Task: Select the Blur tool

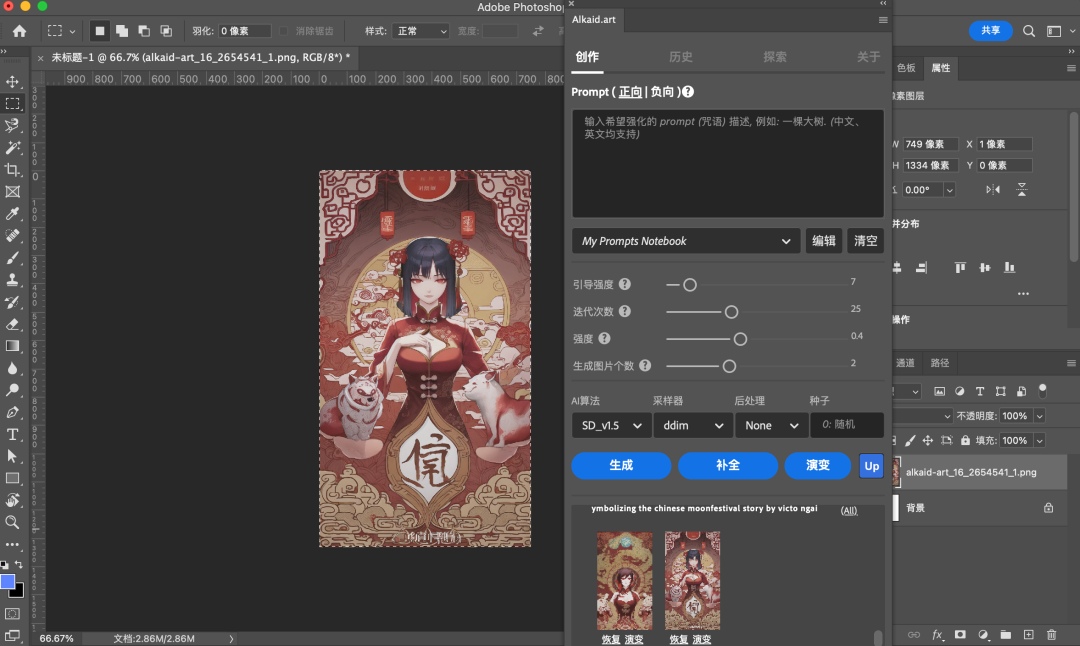Action: pos(12,368)
